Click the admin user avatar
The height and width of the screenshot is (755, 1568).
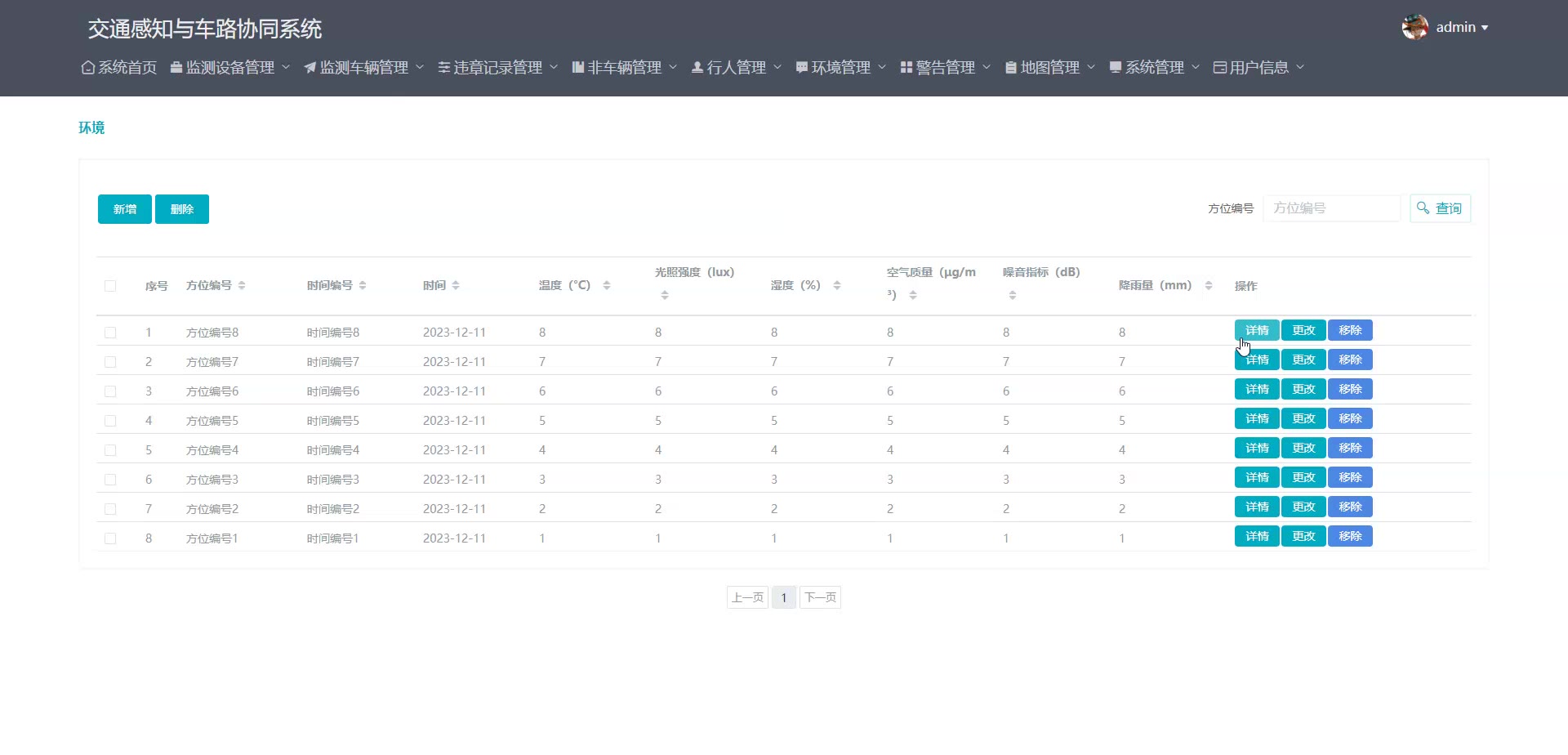pos(1415,27)
